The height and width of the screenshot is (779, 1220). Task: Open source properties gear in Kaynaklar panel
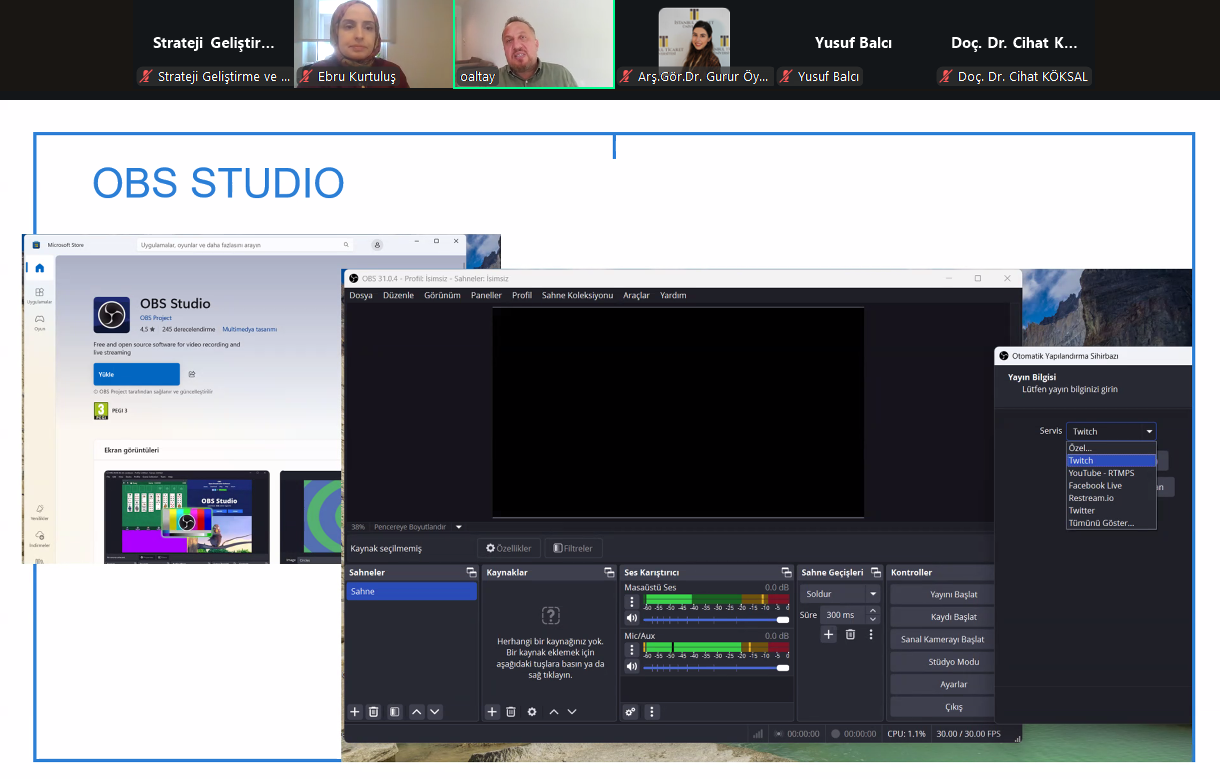pos(532,712)
